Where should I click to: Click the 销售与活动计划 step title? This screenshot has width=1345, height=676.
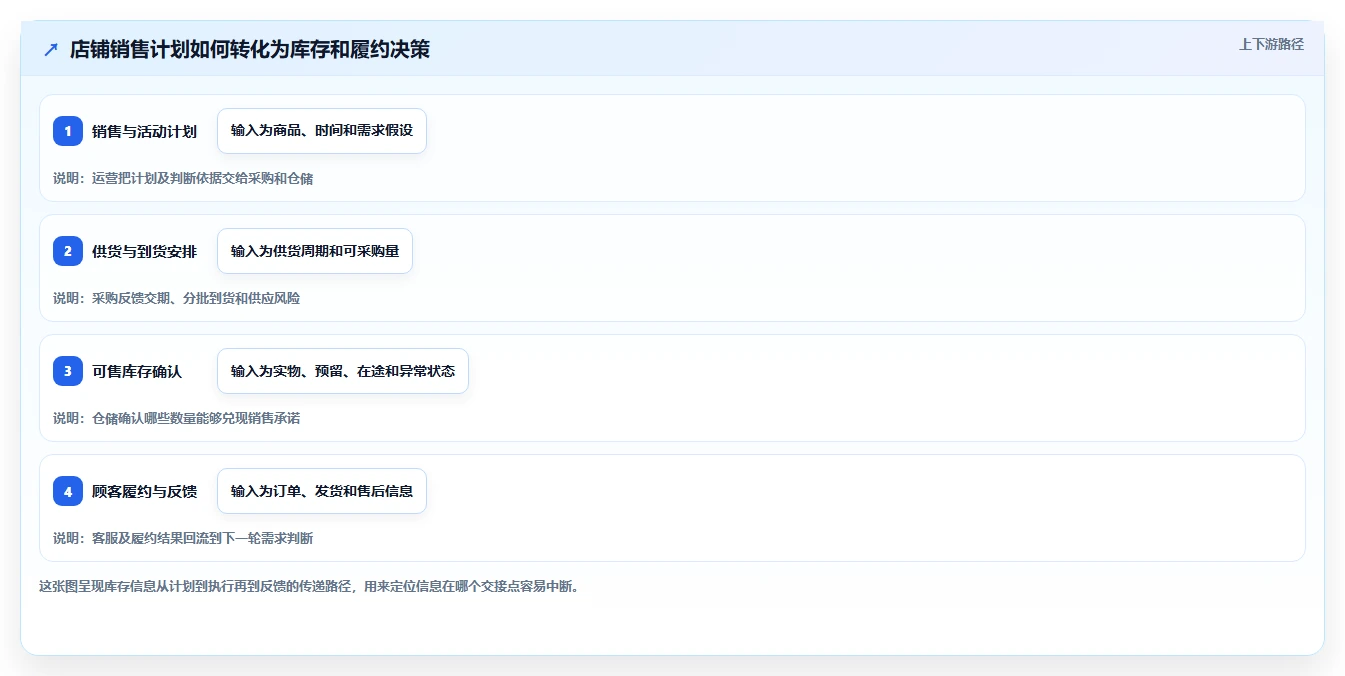pos(144,131)
